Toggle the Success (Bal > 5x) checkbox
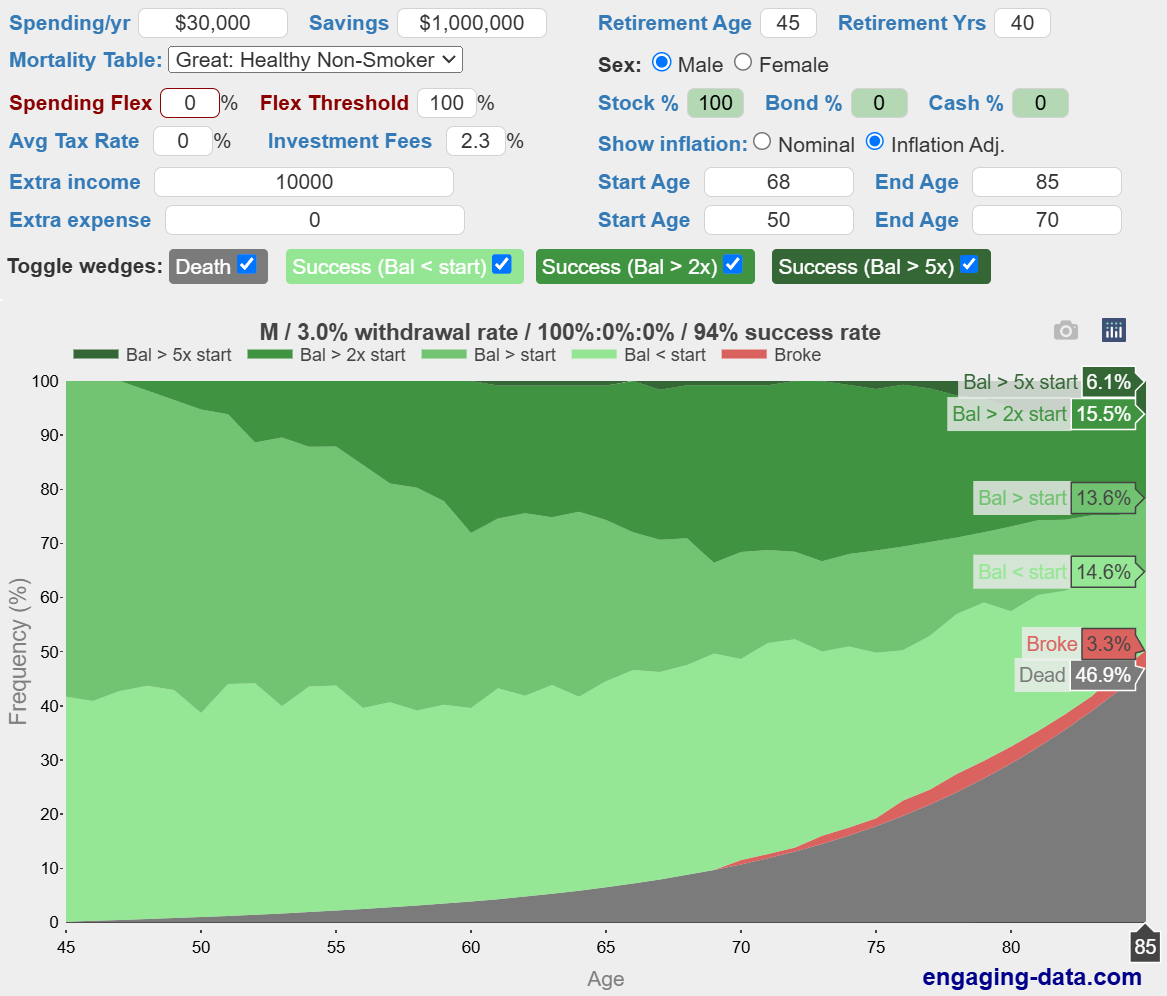Image resolution: width=1167 pixels, height=996 pixels. 969,265
